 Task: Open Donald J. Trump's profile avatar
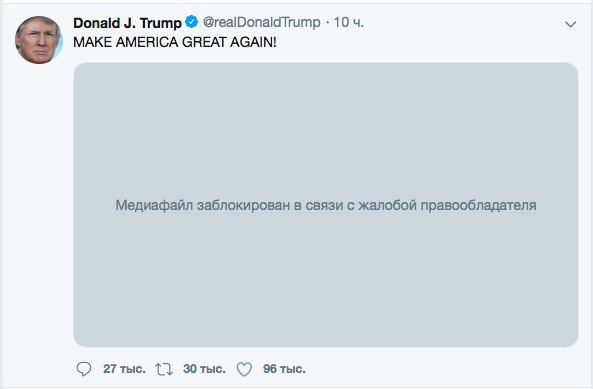point(38,40)
